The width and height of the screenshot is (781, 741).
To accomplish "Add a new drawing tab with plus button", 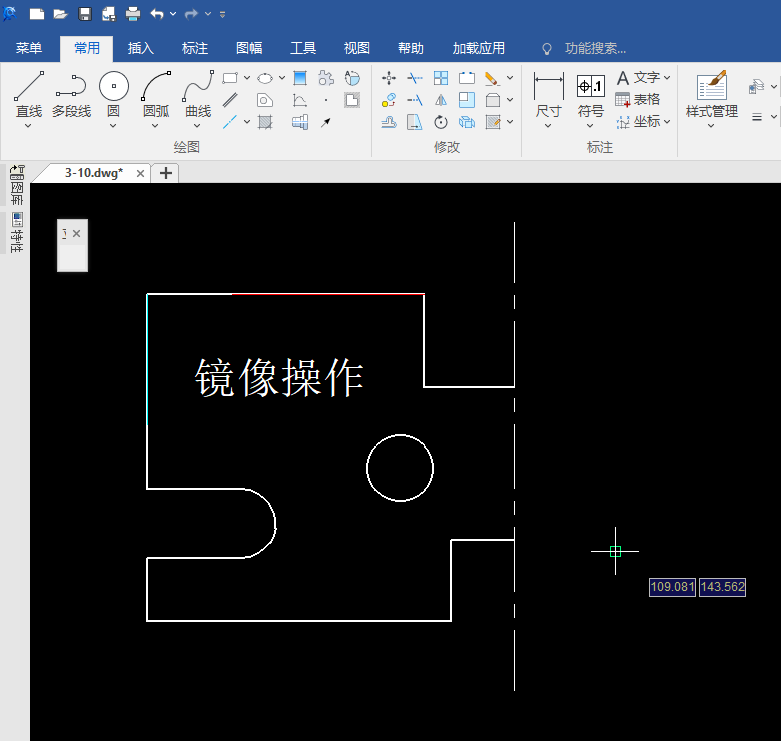I will coord(166,173).
